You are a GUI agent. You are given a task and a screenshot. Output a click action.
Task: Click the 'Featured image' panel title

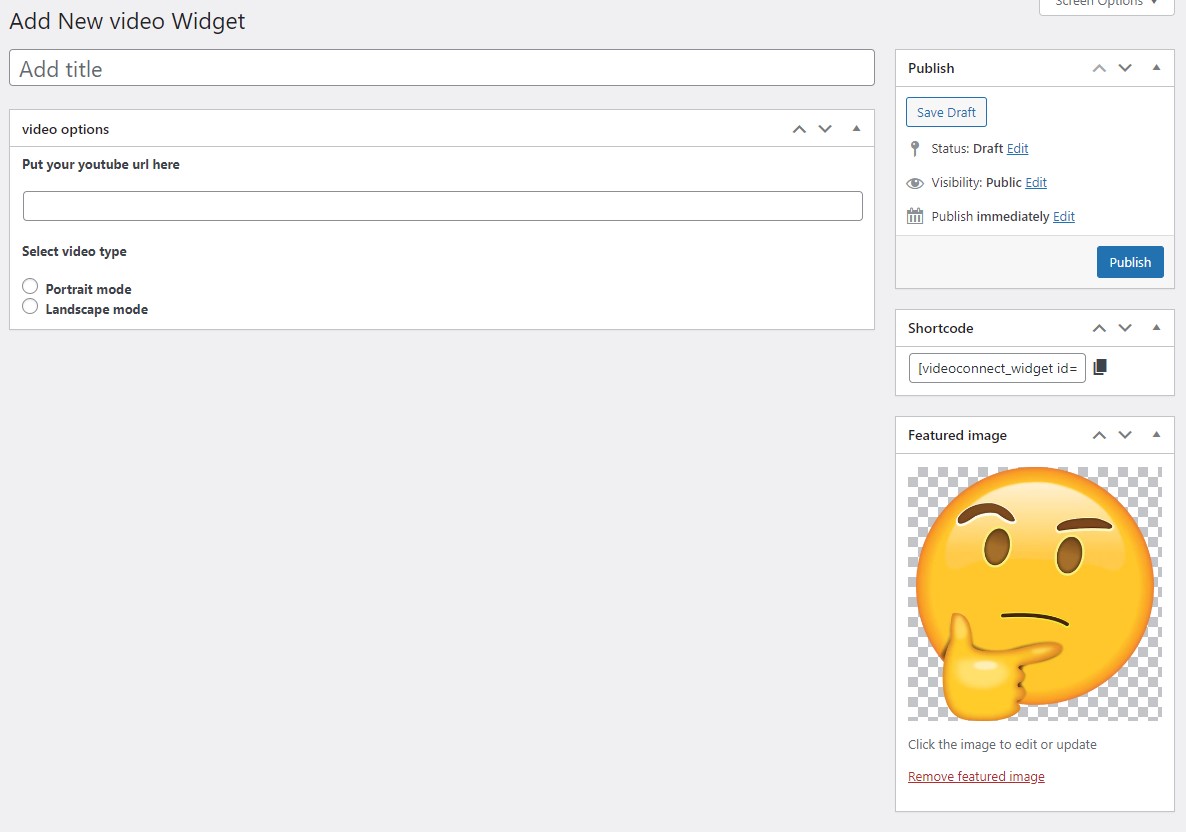(x=957, y=435)
